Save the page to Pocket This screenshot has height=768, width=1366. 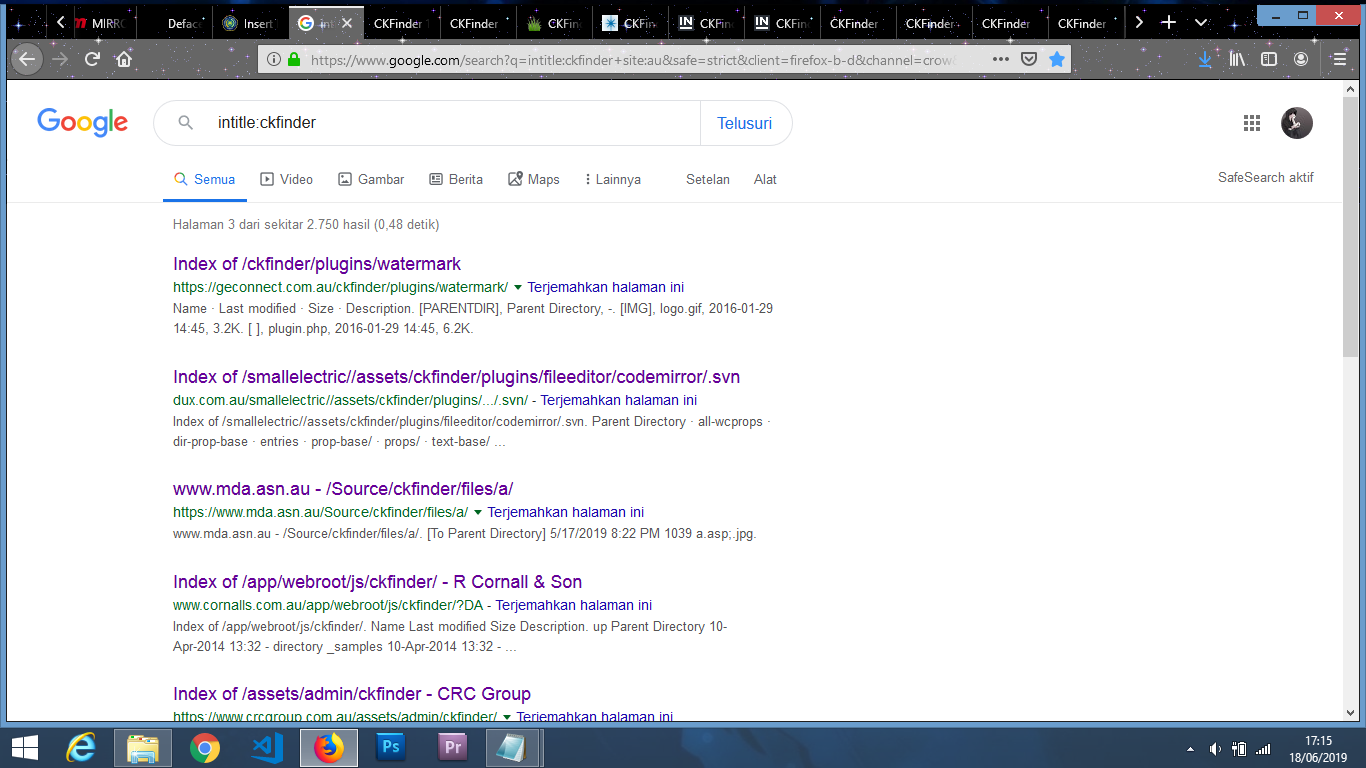coord(1029,59)
